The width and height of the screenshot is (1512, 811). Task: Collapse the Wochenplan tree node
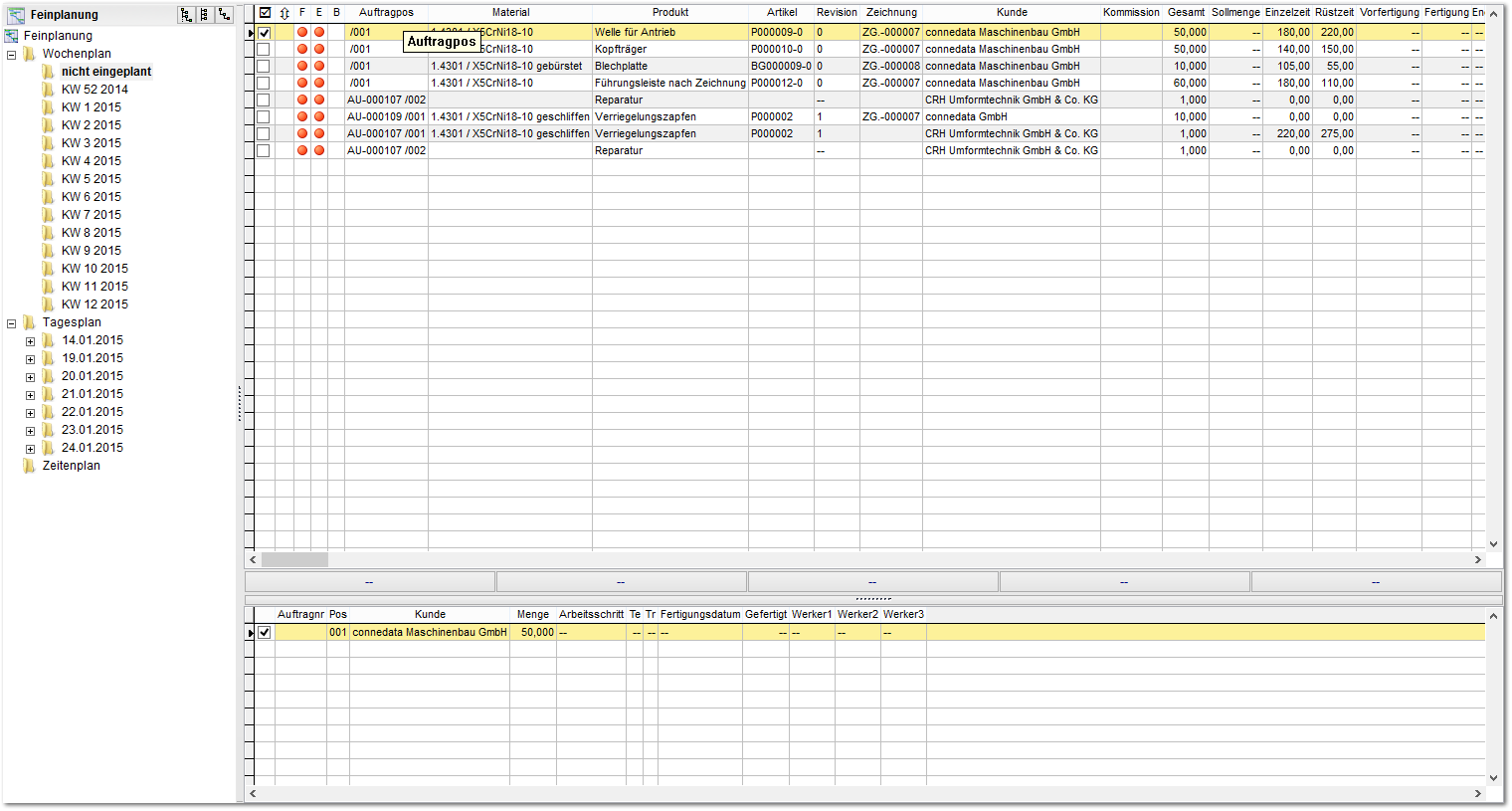click(11, 55)
